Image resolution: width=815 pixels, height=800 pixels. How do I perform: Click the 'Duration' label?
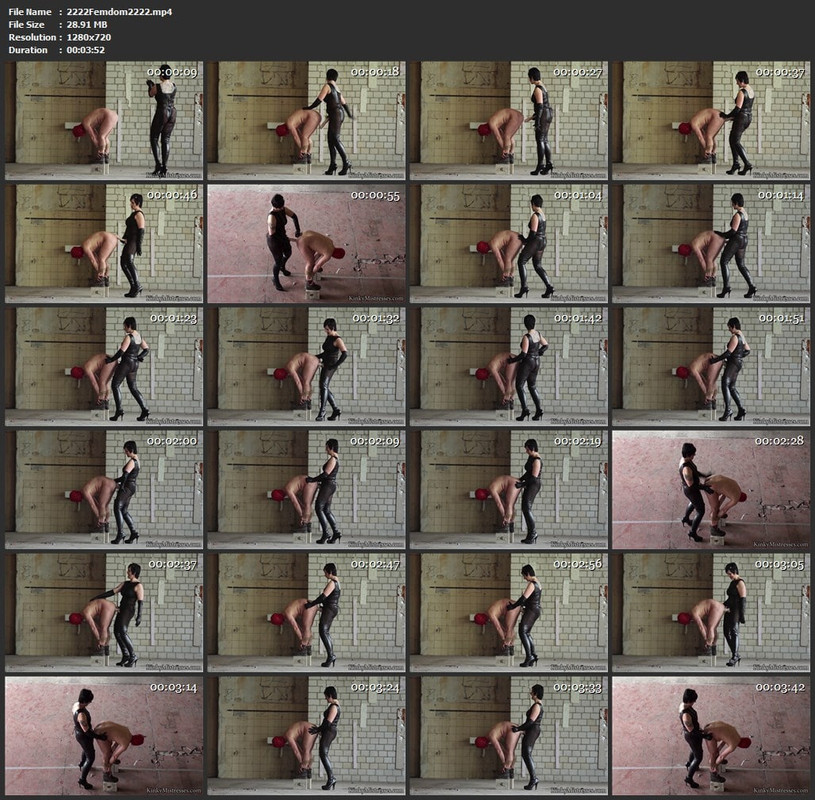pyautogui.click(x=28, y=50)
